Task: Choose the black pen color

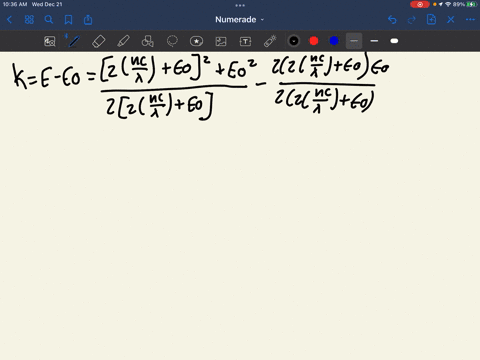Action: (x=294, y=41)
